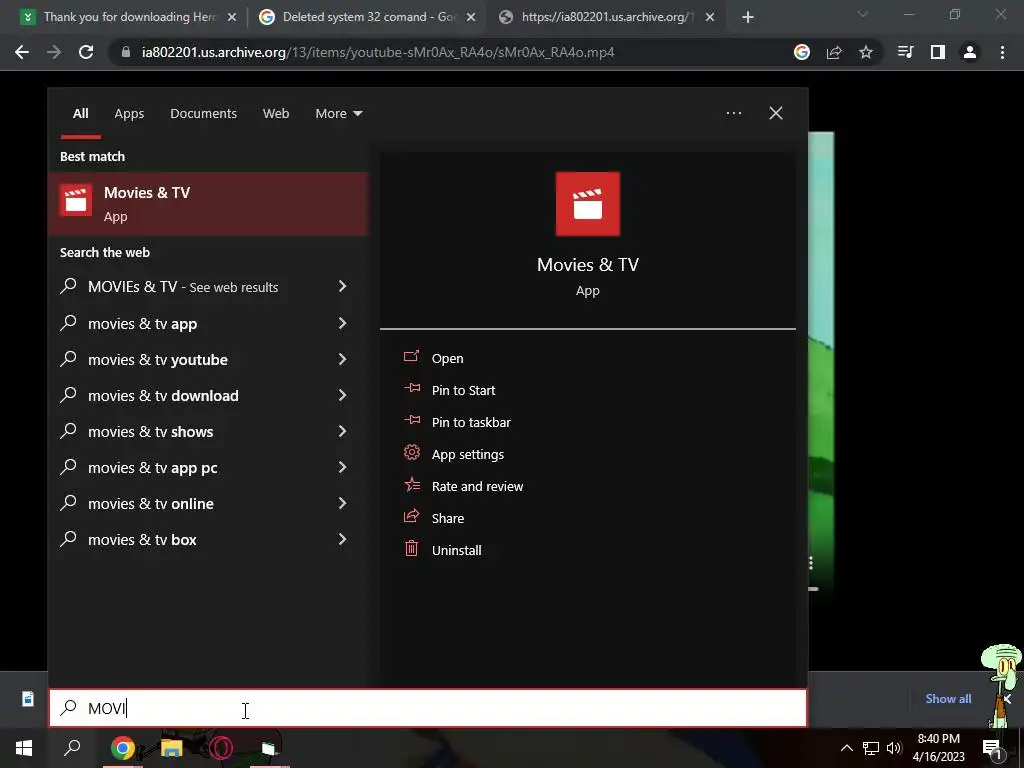Show hidden system tray icons
This screenshot has height=768, width=1024.
pyautogui.click(x=846, y=748)
